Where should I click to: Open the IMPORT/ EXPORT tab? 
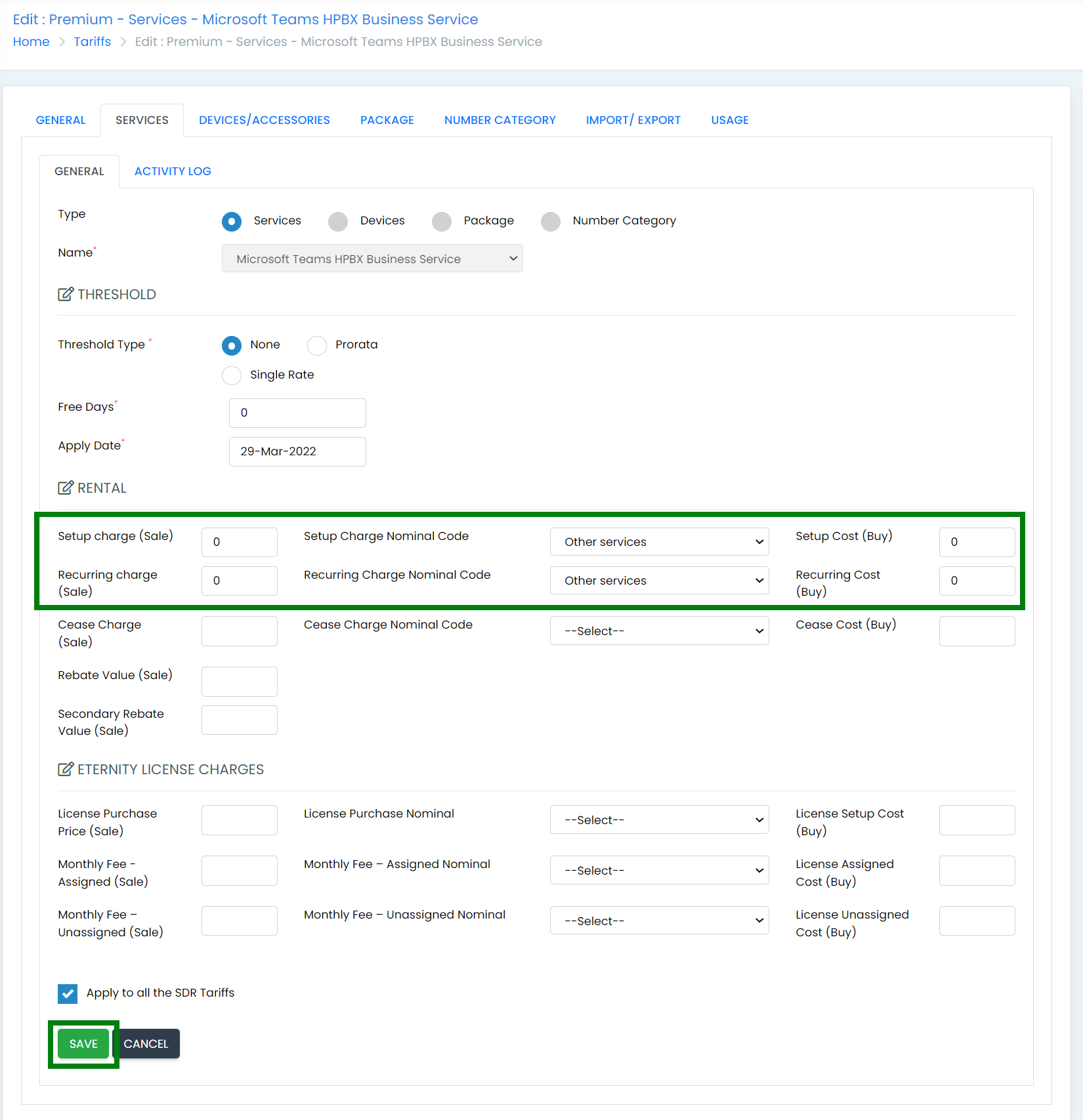click(x=633, y=120)
